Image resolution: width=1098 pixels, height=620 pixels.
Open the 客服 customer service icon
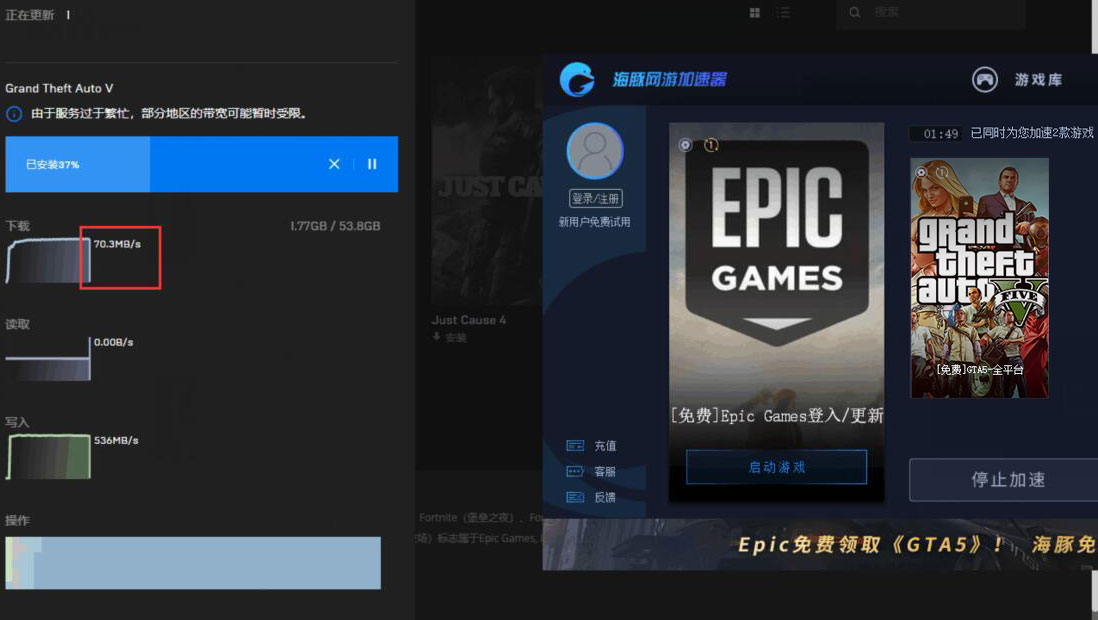[574, 470]
